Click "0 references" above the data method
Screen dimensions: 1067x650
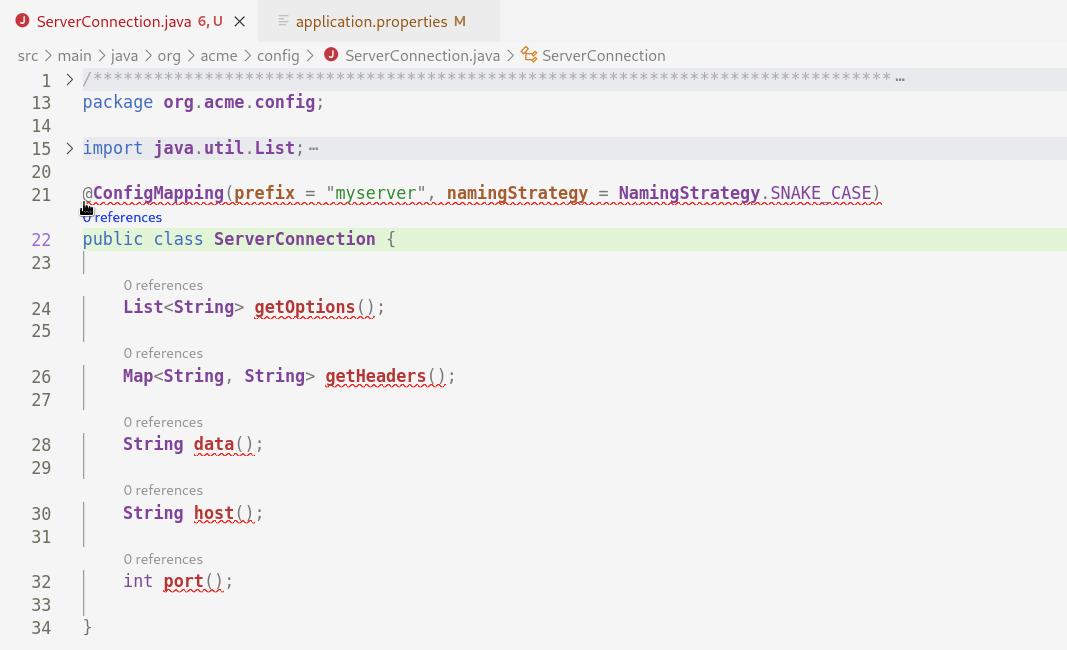click(x=163, y=421)
